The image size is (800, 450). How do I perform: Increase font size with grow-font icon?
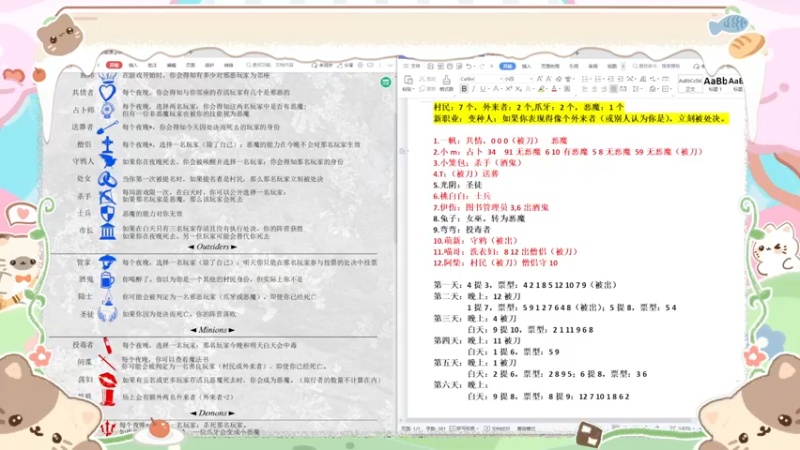pyautogui.click(x=539, y=79)
